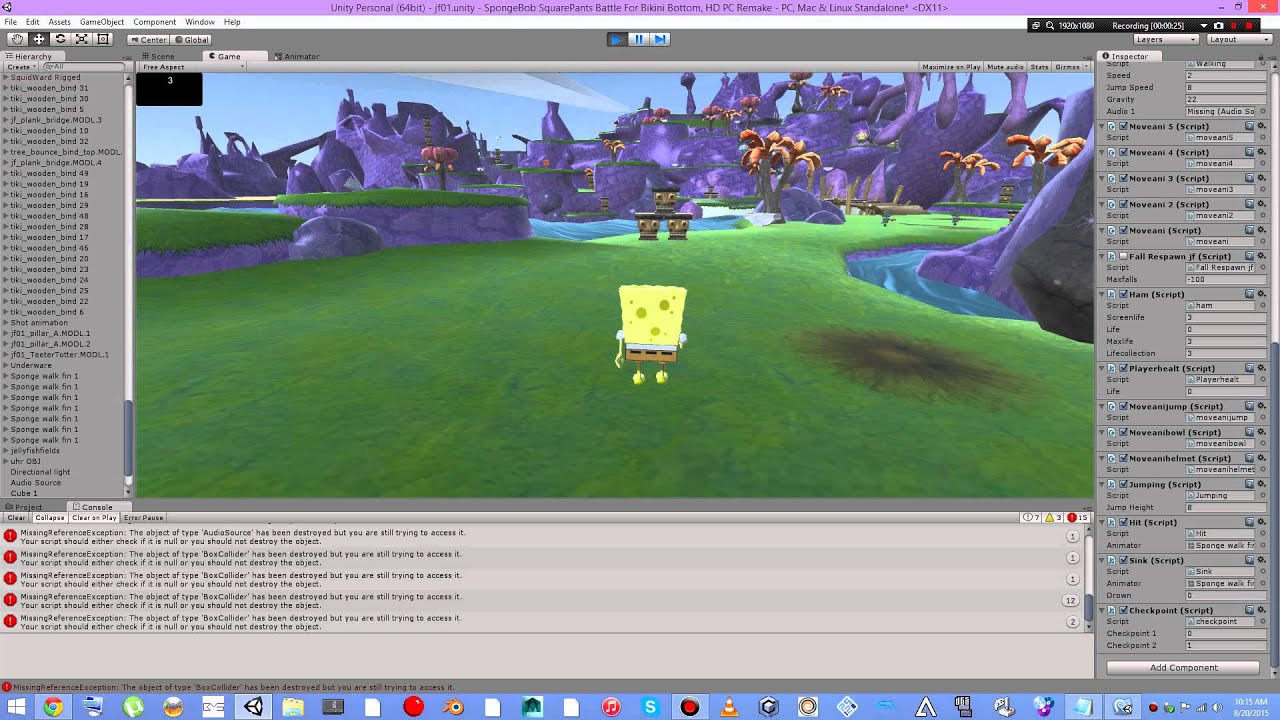The height and width of the screenshot is (720, 1280).
Task: Open help for Moveanibowl script
Action: (x=1250, y=433)
